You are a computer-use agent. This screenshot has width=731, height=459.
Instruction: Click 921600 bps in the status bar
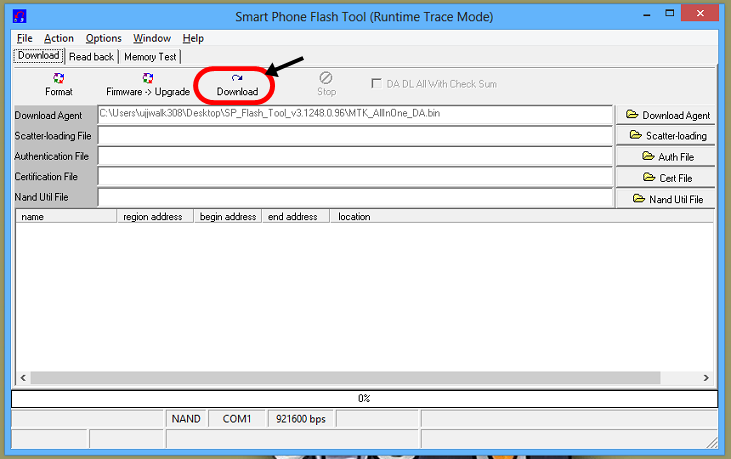click(x=301, y=418)
